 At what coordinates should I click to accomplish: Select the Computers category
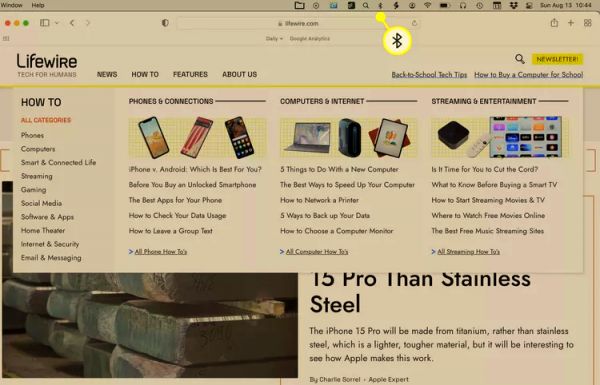click(x=38, y=149)
